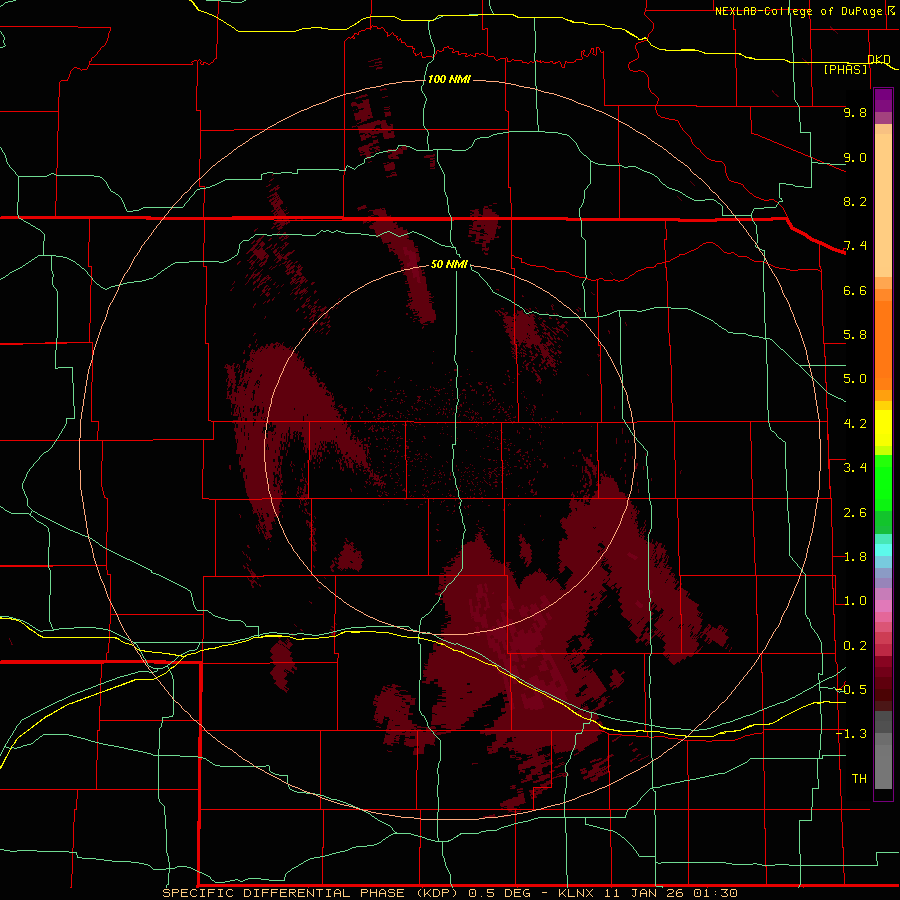Pick the yellow segment of the color bar
900x900 pixels.
tap(883, 428)
